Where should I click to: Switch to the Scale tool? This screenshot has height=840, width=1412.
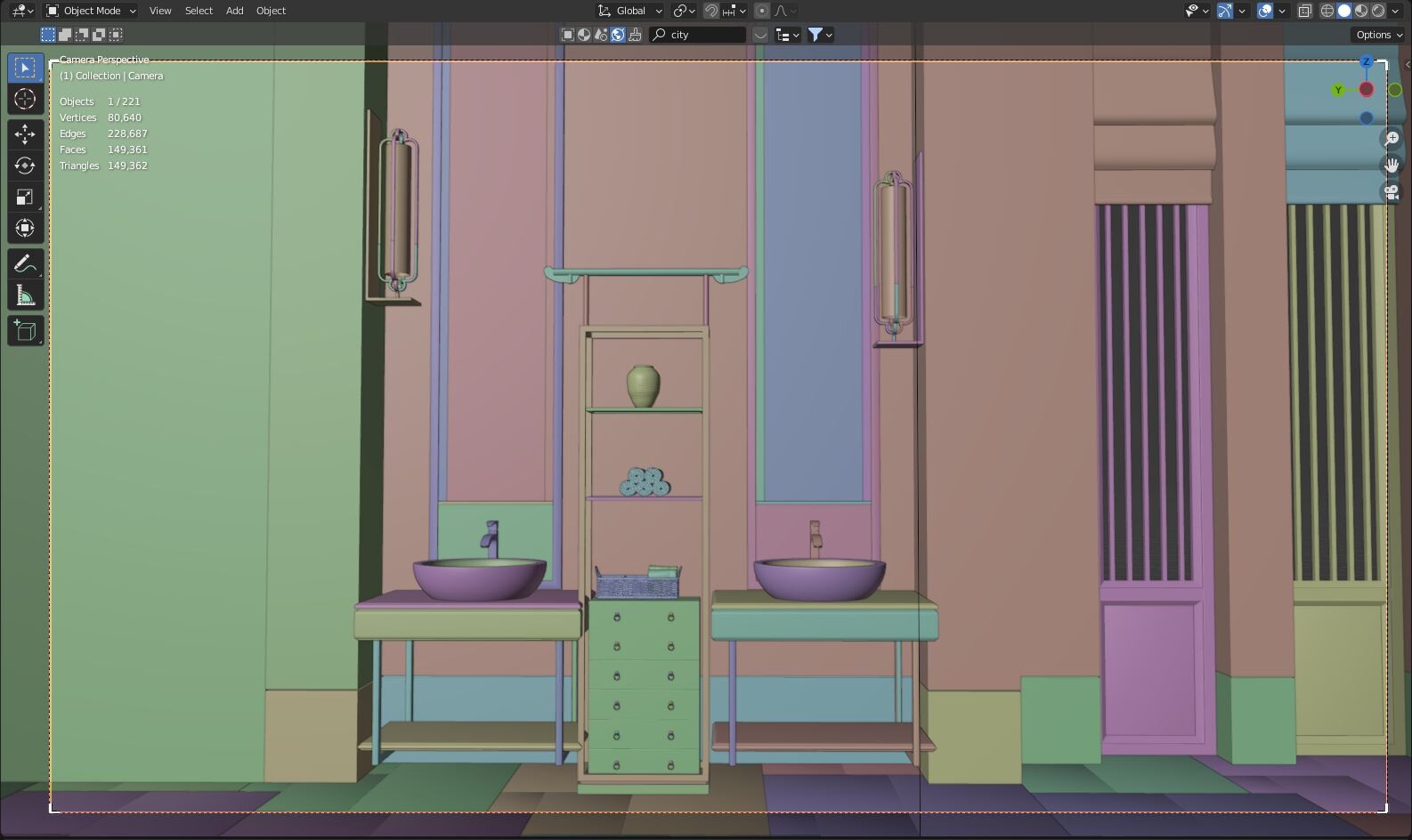(25, 197)
